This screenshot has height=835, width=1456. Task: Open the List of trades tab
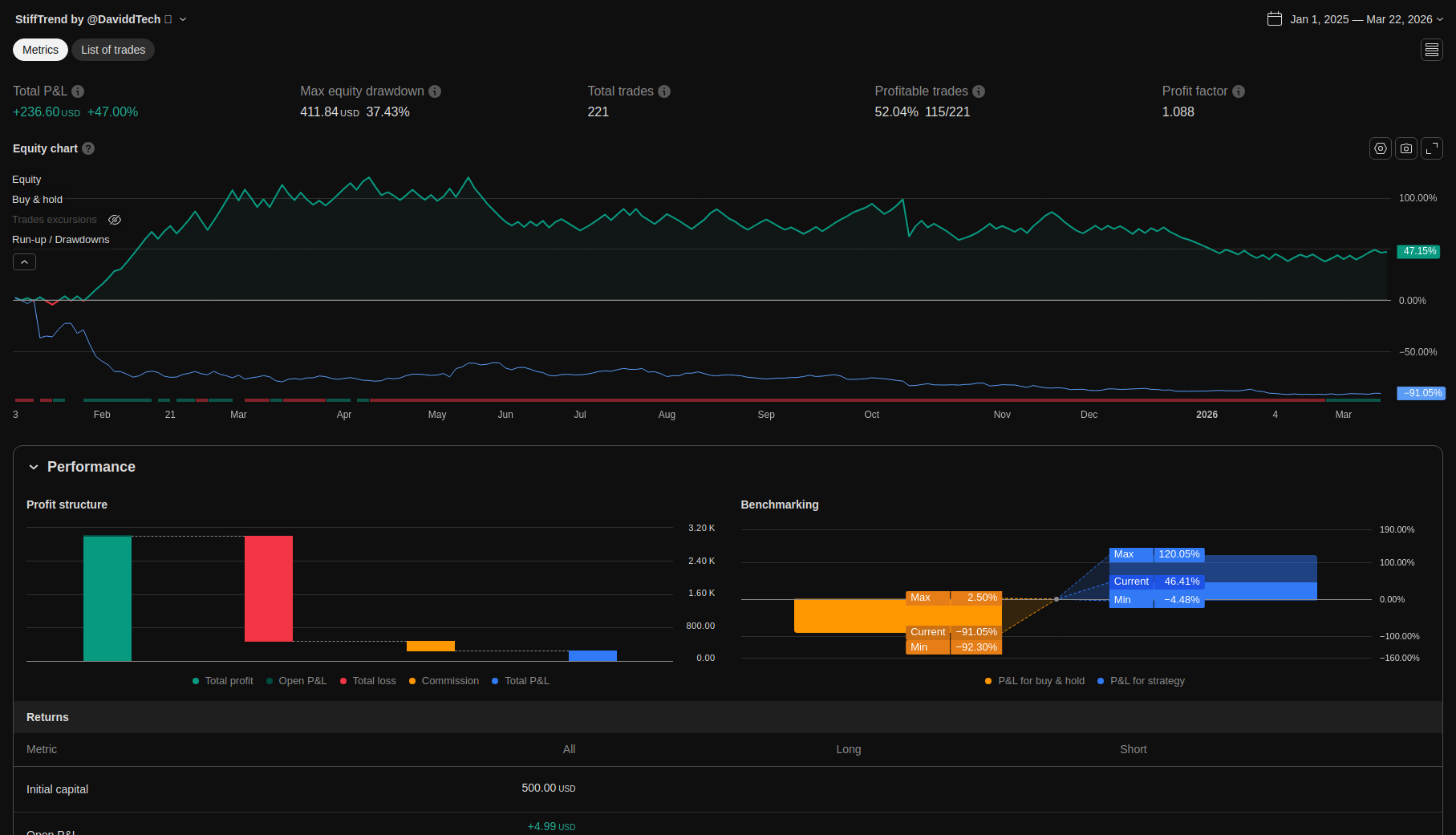[113, 50]
